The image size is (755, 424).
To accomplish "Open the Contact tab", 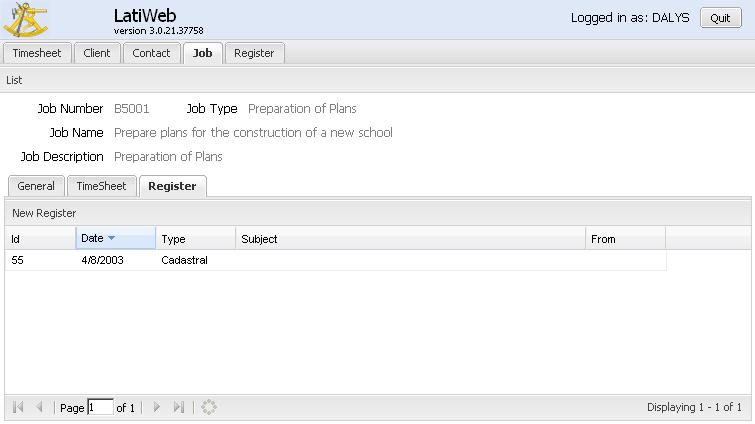I will [151, 53].
